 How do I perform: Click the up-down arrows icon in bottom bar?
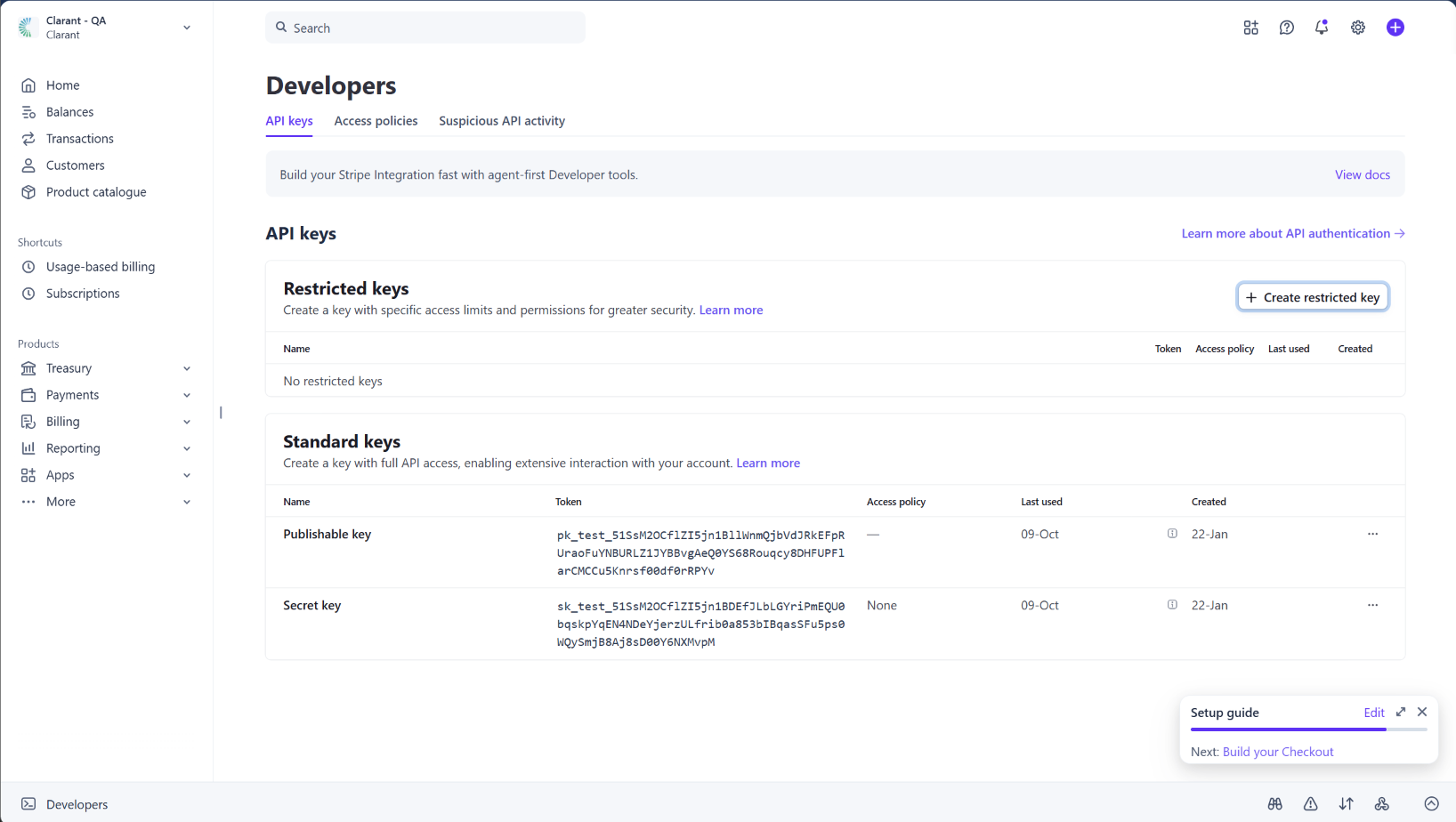coord(1346,803)
